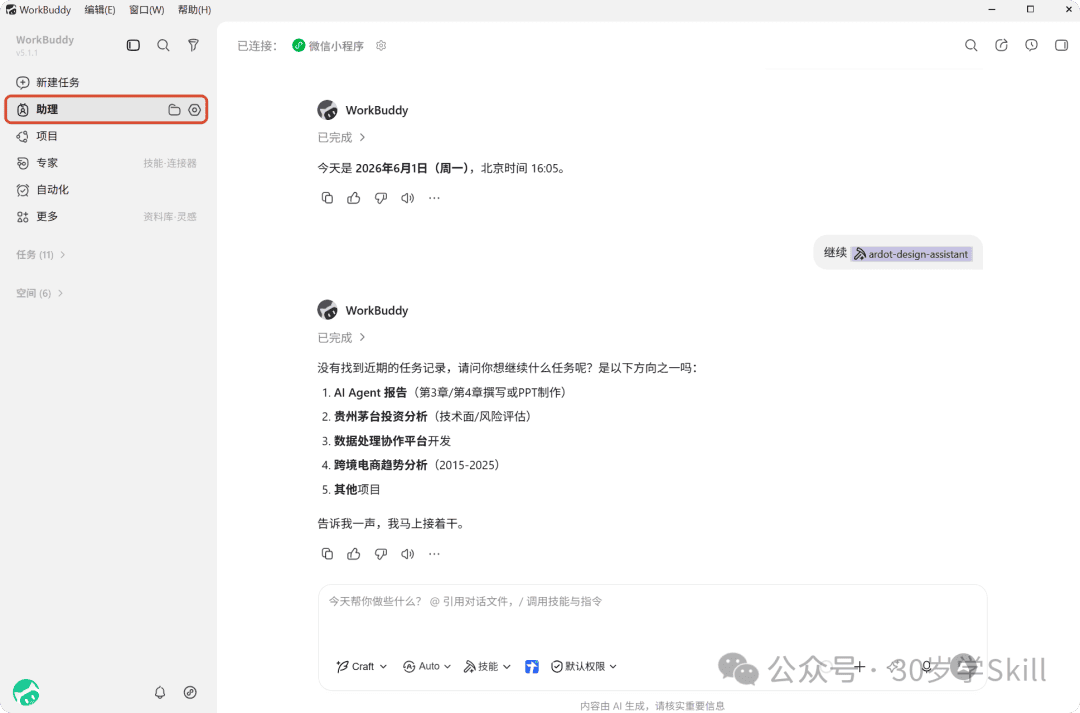Open the 帮助(H) menu

[194, 10]
